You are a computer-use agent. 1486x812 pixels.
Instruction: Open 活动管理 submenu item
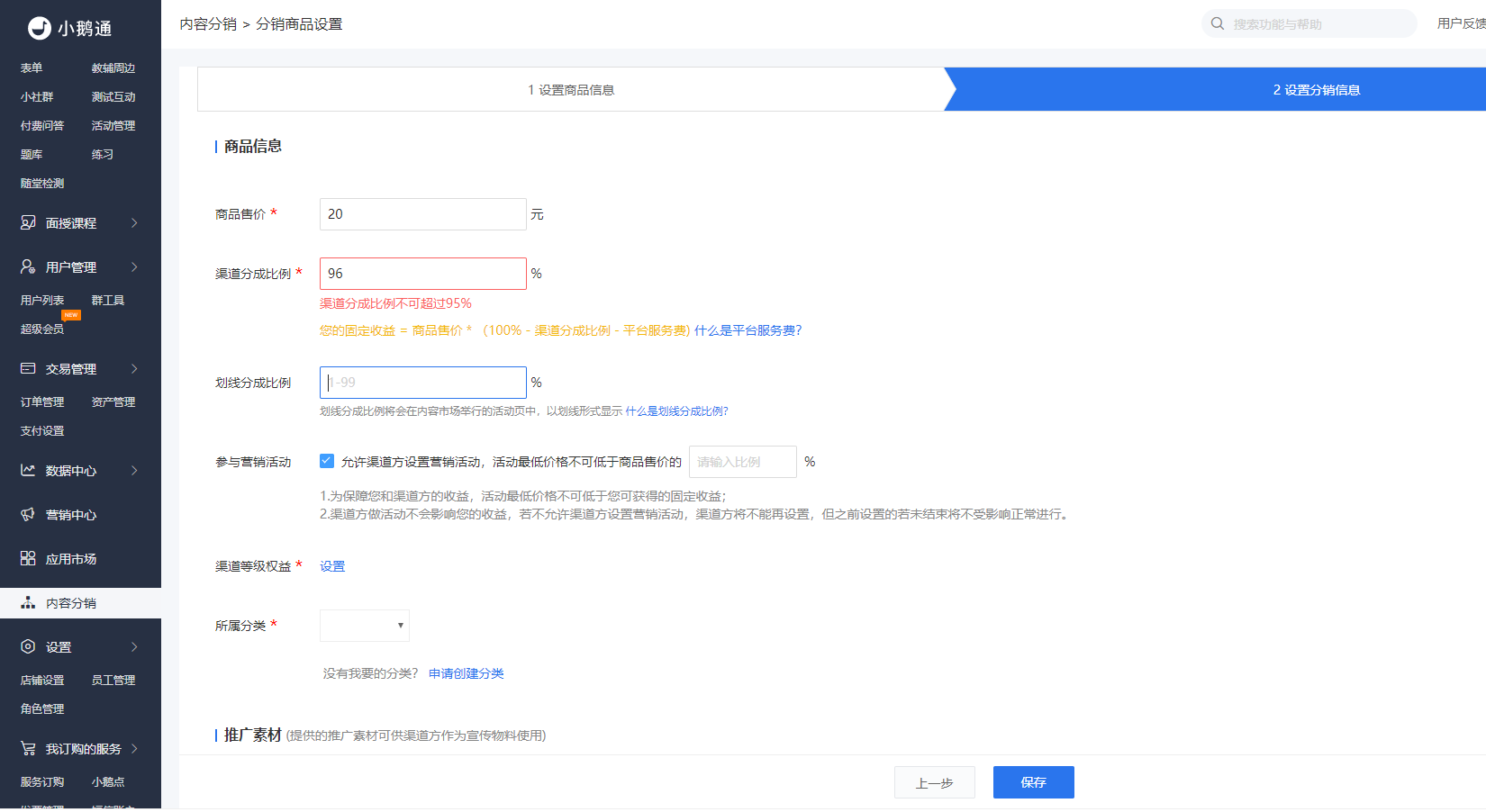[x=113, y=126]
